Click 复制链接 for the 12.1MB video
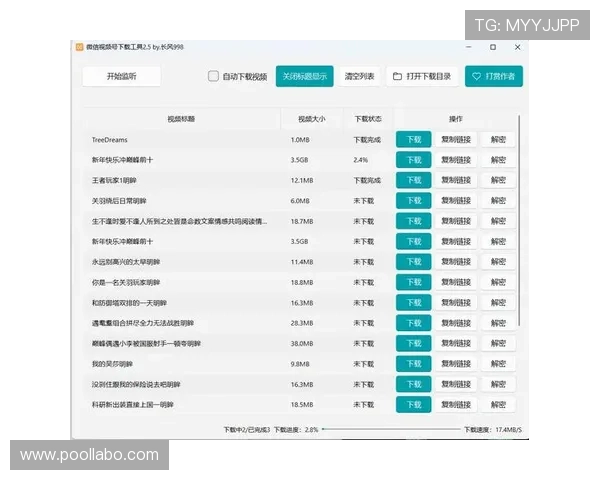600x480 pixels. (x=456, y=180)
